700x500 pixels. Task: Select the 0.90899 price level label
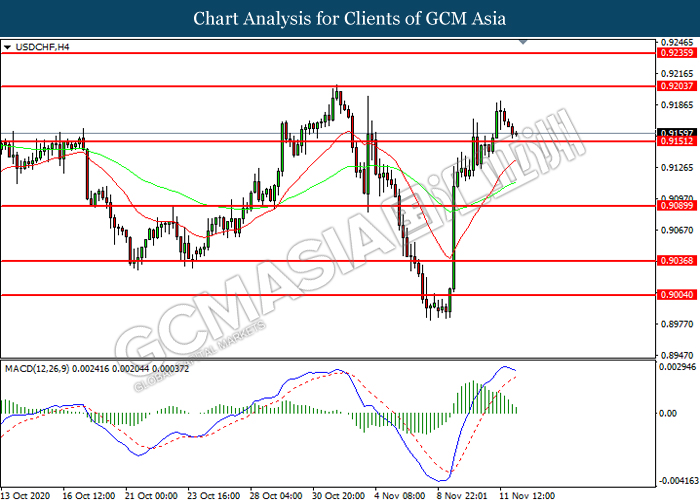point(677,206)
